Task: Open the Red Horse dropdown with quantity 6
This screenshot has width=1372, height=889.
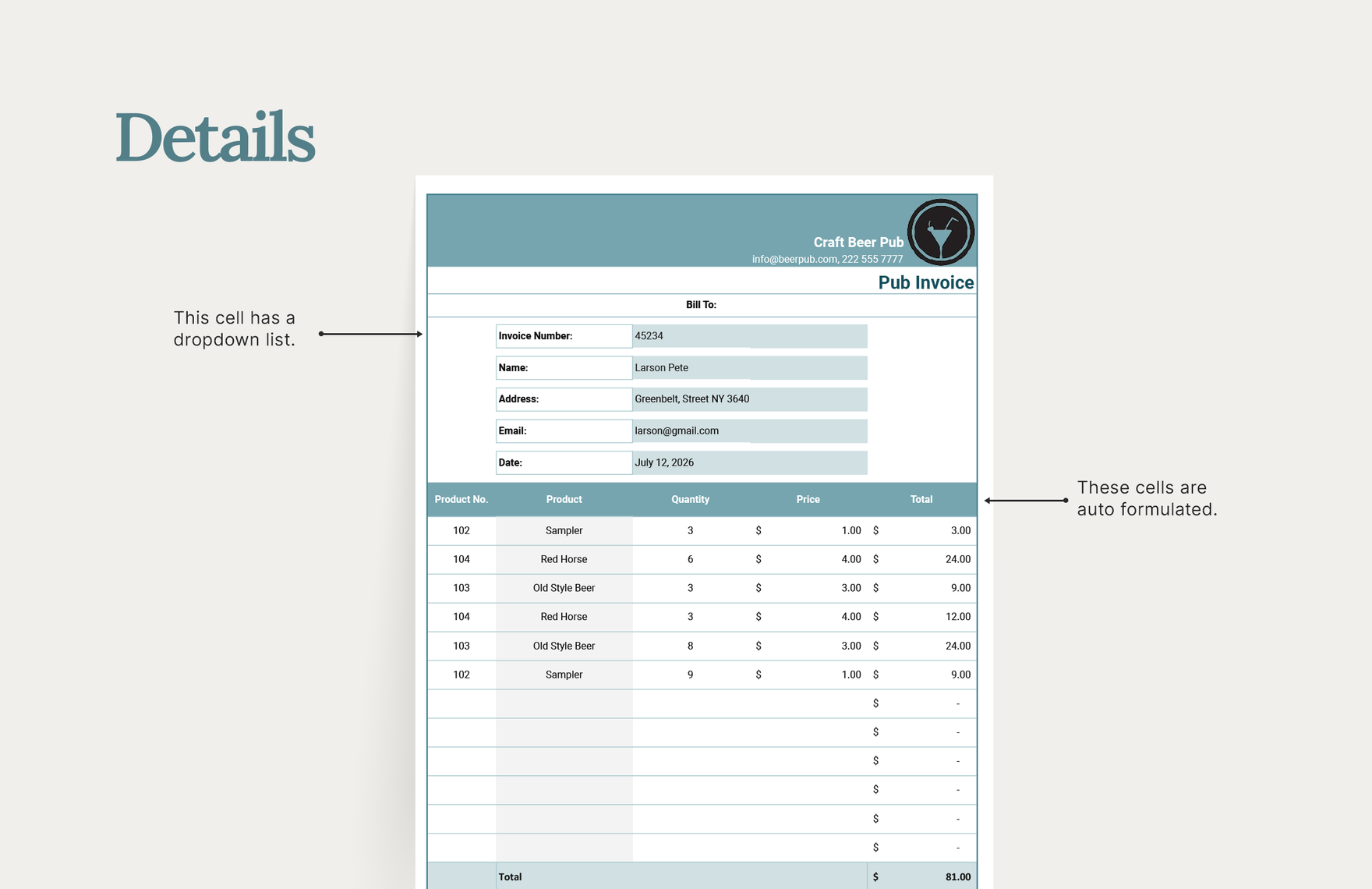Action: 564,559
